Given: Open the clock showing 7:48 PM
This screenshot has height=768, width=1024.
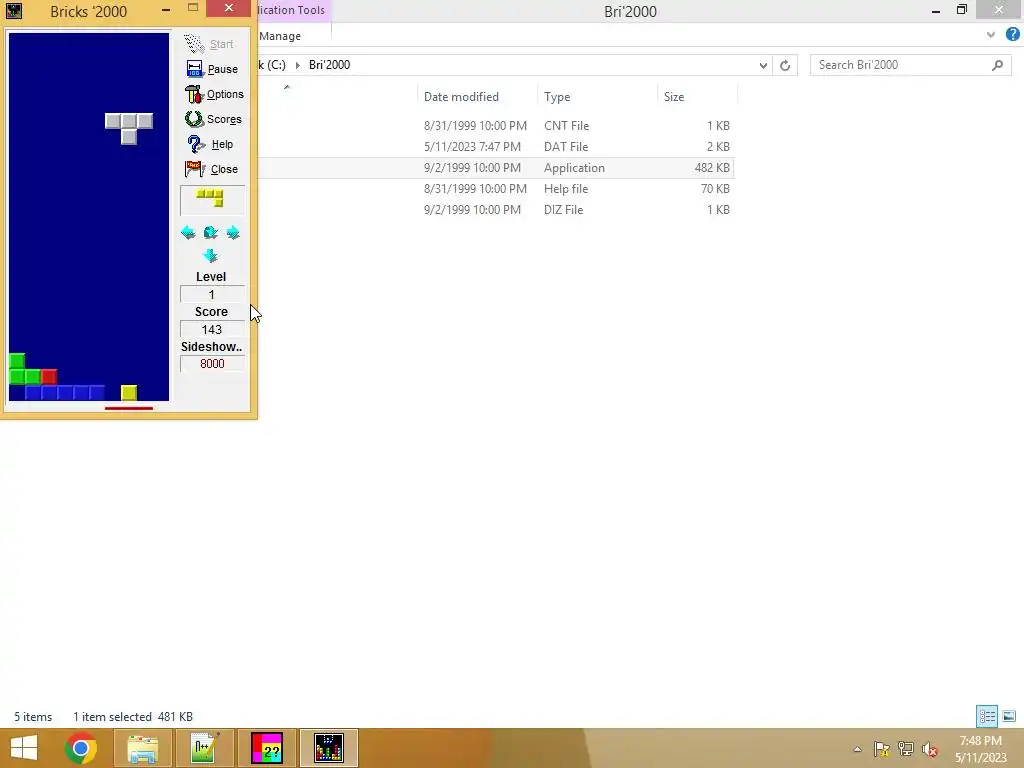Looking at the screenshot, I should [981, 749].
